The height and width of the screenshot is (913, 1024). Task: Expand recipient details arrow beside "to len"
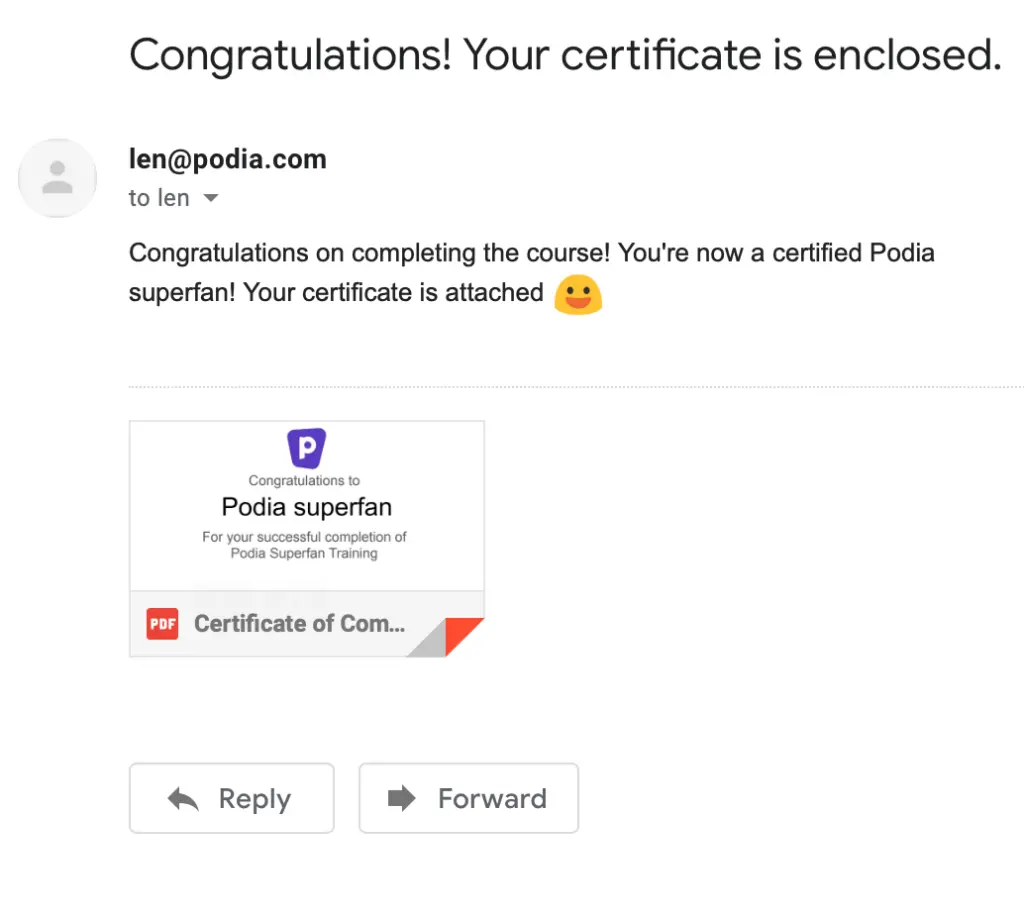coord(210,199)
